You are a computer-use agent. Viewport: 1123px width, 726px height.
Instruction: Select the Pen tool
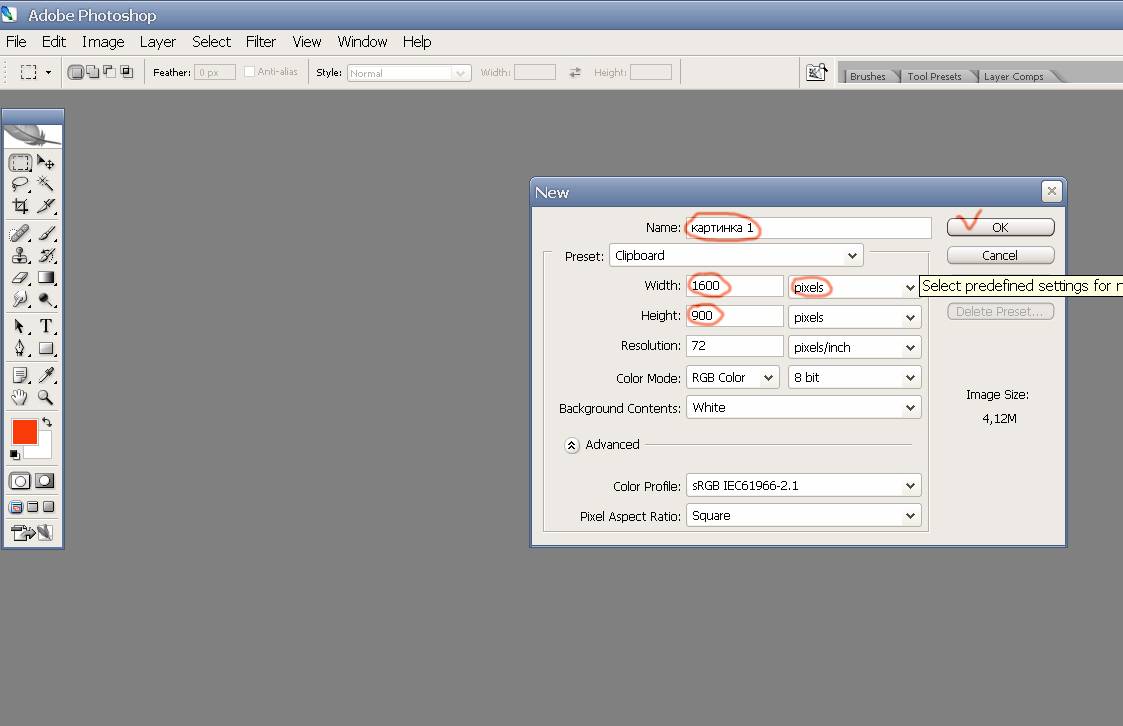[21, 349]
